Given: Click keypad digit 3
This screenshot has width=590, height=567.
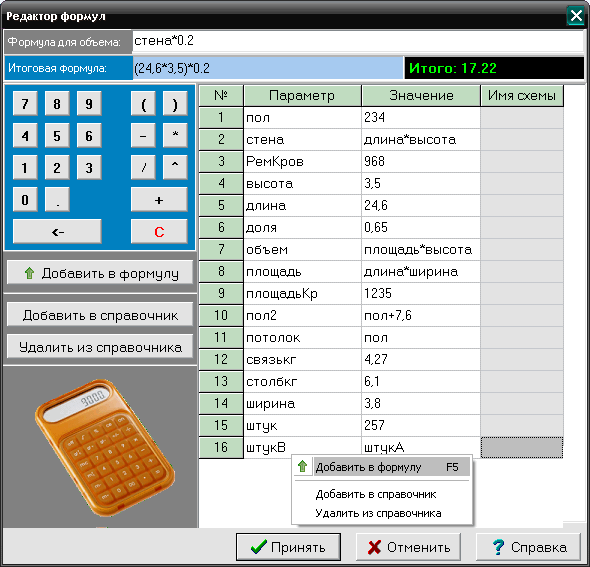Looking at the screenshot, I should (x=89, y=167).
